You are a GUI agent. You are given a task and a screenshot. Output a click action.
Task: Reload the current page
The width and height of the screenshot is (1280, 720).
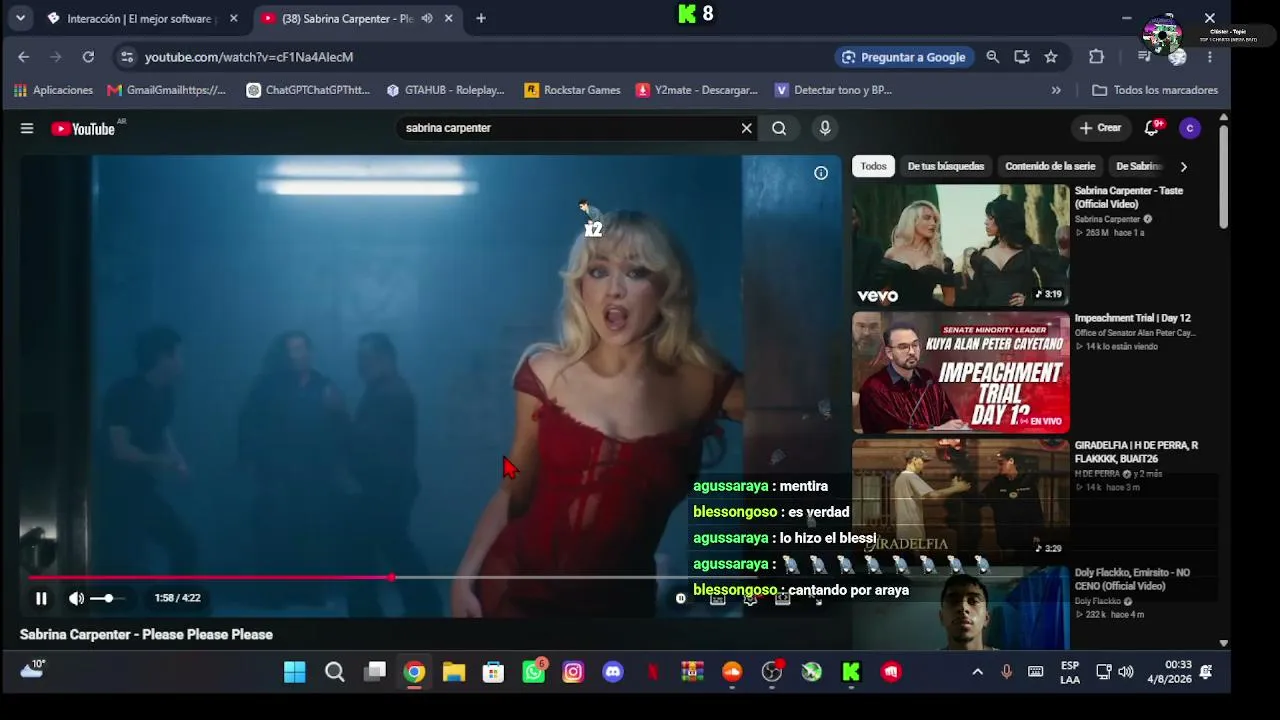(88, 57)
